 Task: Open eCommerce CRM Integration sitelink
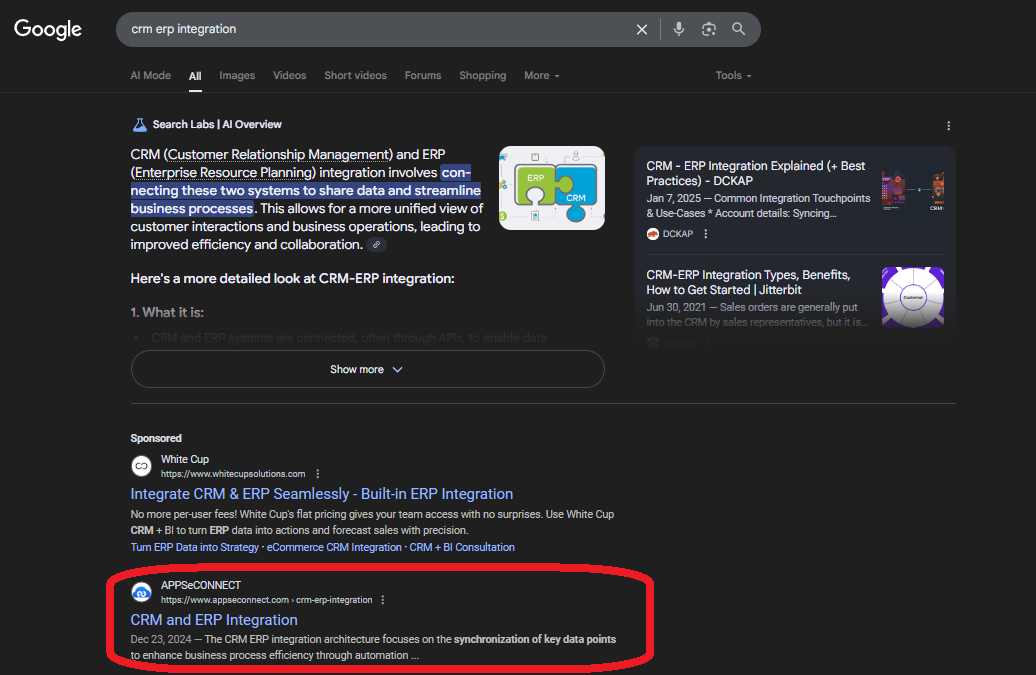click(x=334, y=548)
